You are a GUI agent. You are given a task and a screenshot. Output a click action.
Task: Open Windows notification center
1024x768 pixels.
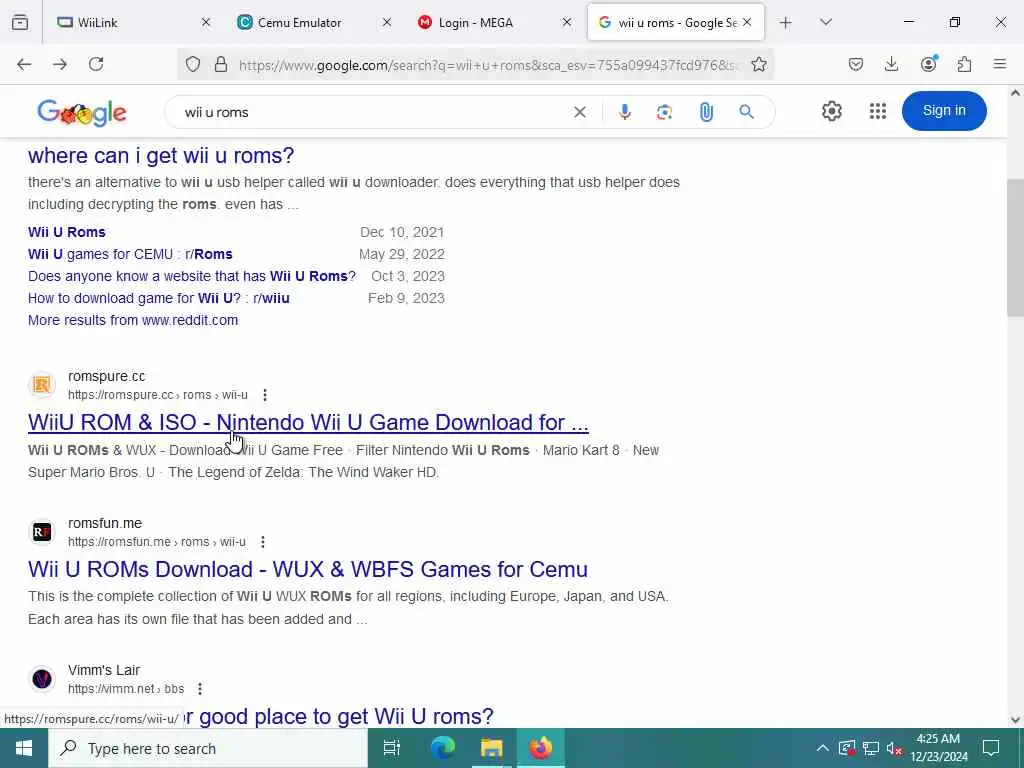(991, 748)
